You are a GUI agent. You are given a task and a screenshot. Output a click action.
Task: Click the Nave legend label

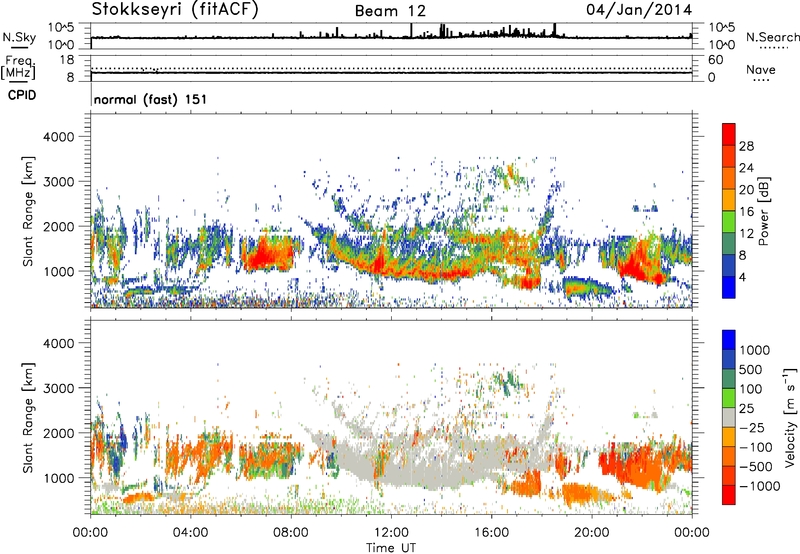point(761,69)
